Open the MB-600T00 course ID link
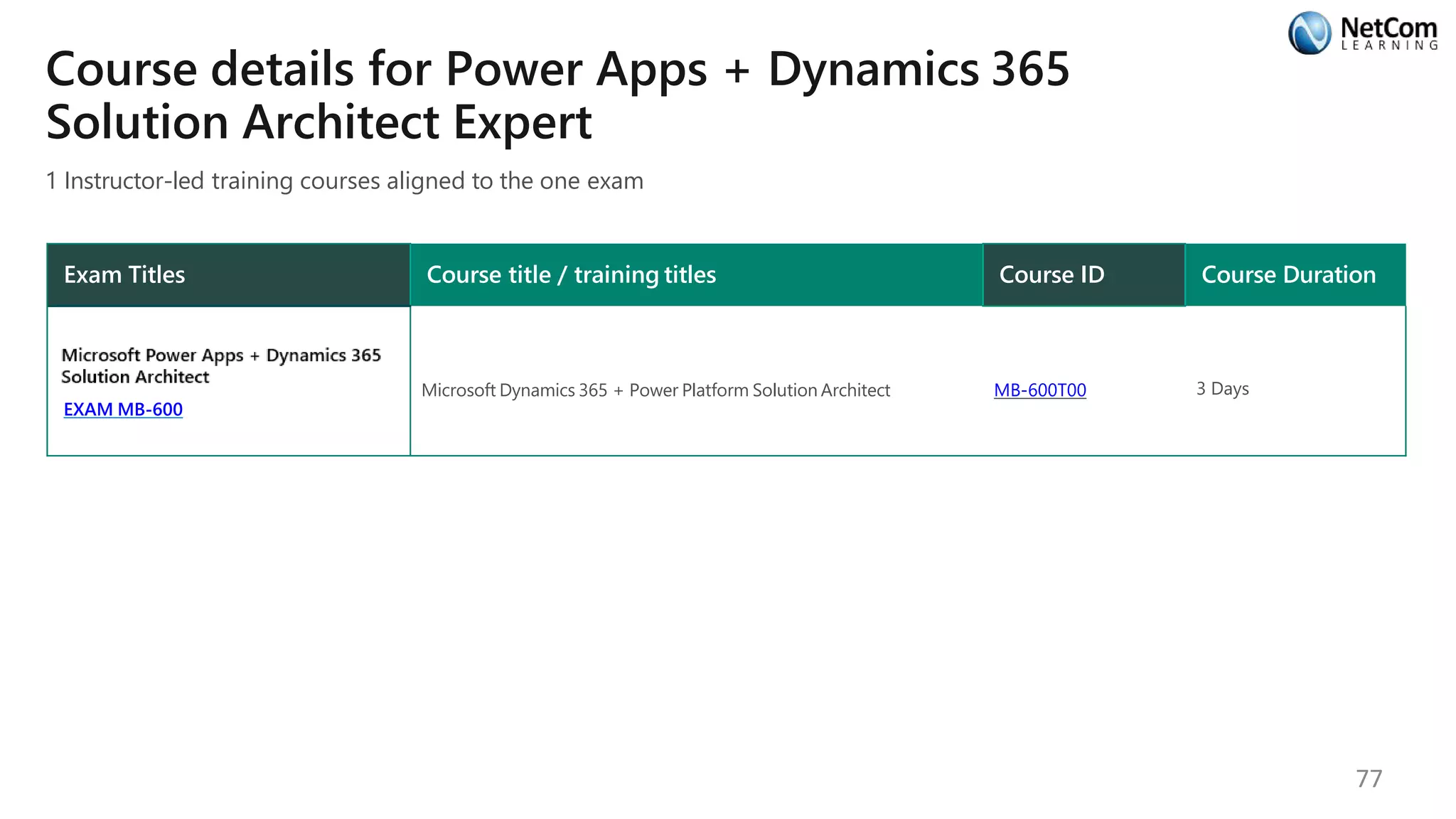1456x819 pixels. click(1040, 390)
